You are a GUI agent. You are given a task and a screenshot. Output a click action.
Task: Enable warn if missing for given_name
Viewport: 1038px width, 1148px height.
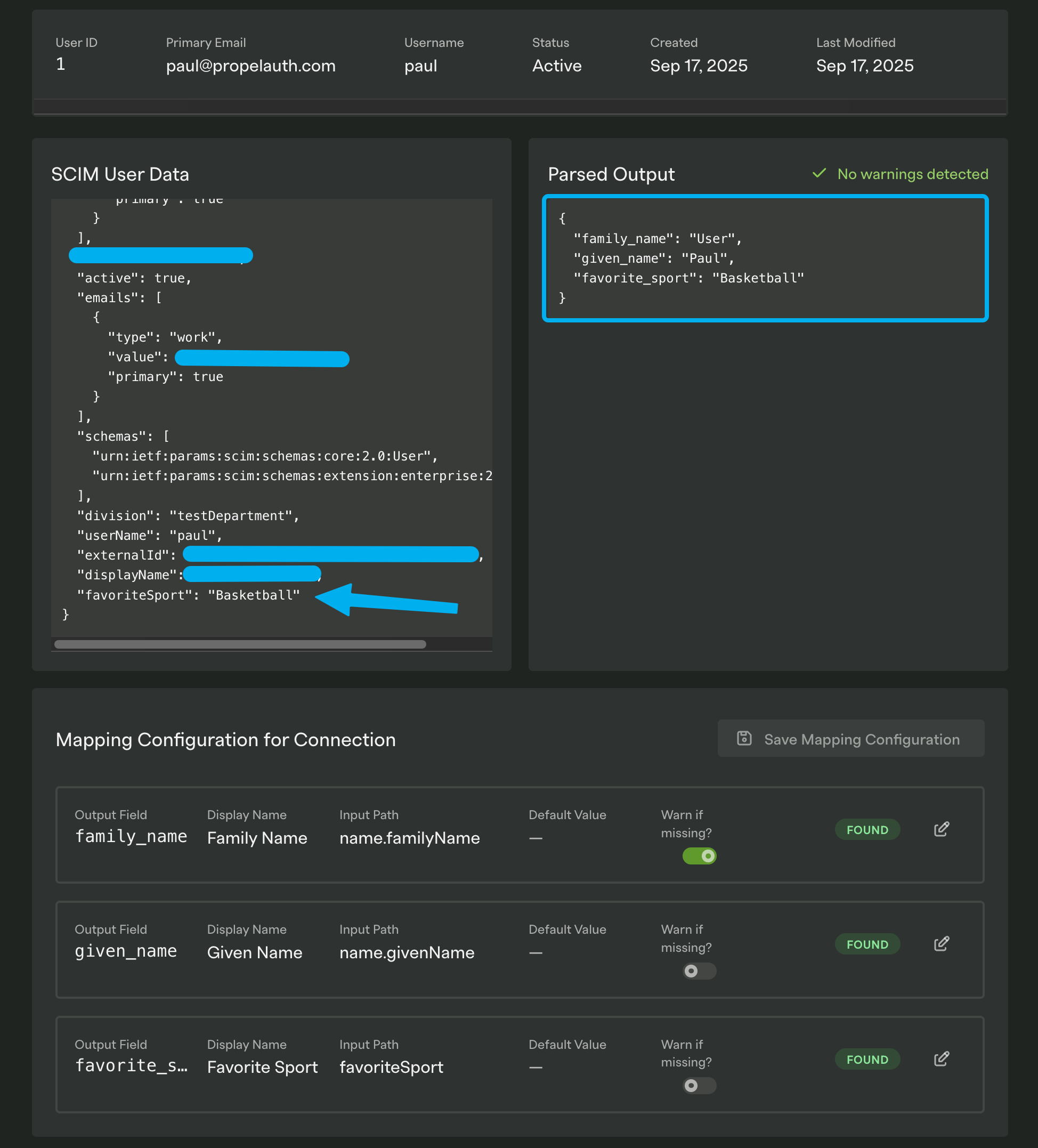pos(699,971)
